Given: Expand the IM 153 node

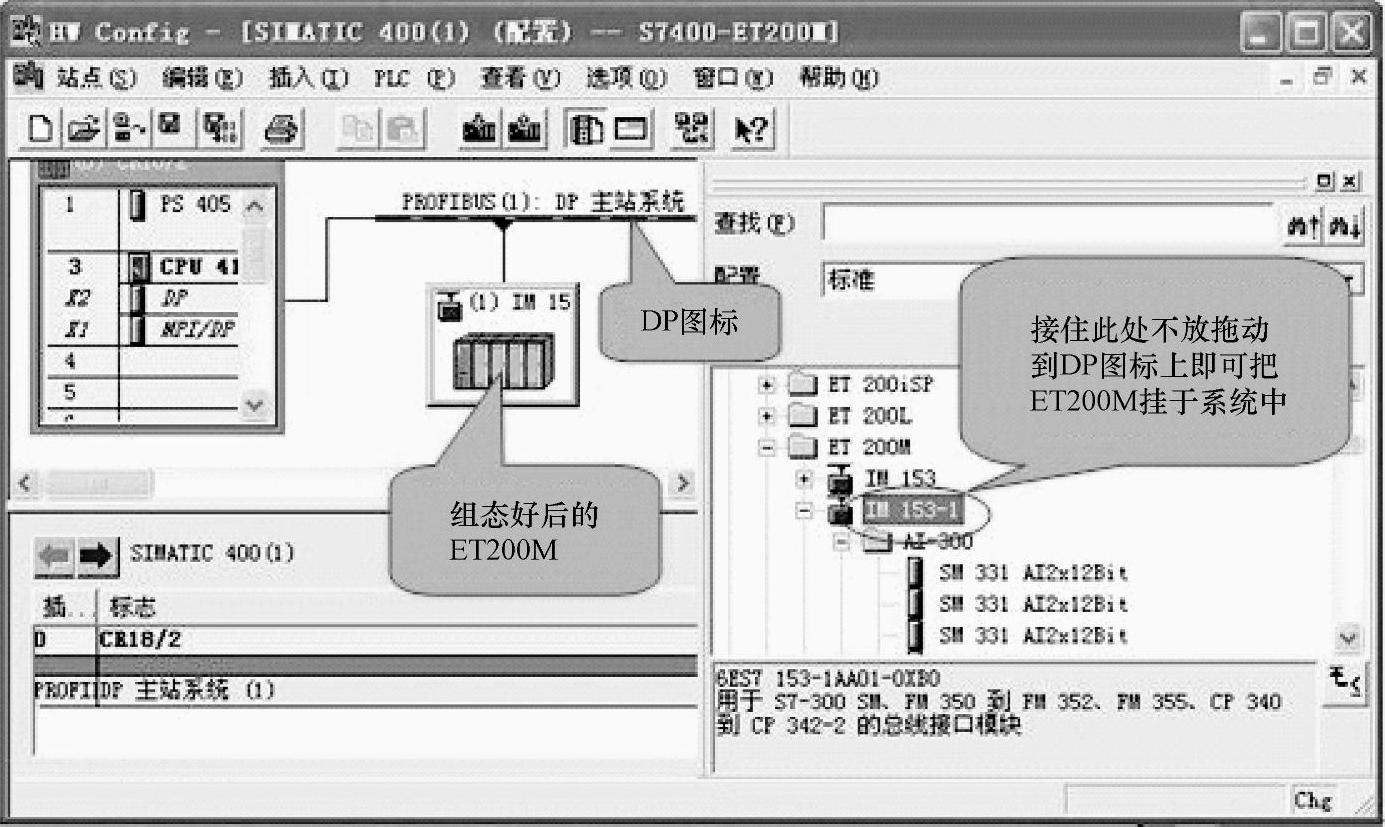Looking at the screenshot, I should point(805,479).
